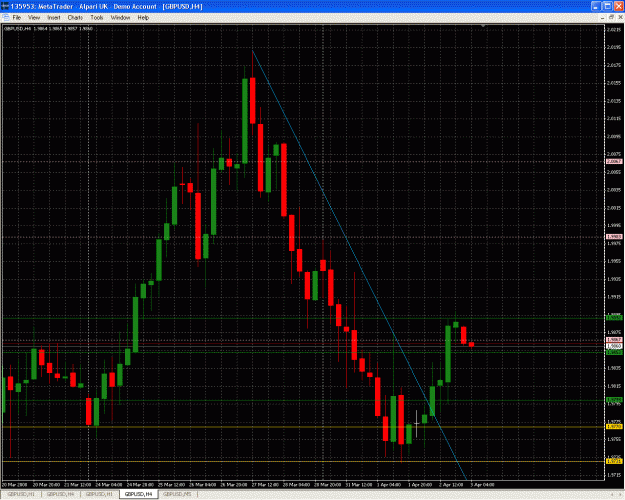The width and height of the screenshot is (625, 500).
Task: Open the Charts menu
Action: [75, 18]
